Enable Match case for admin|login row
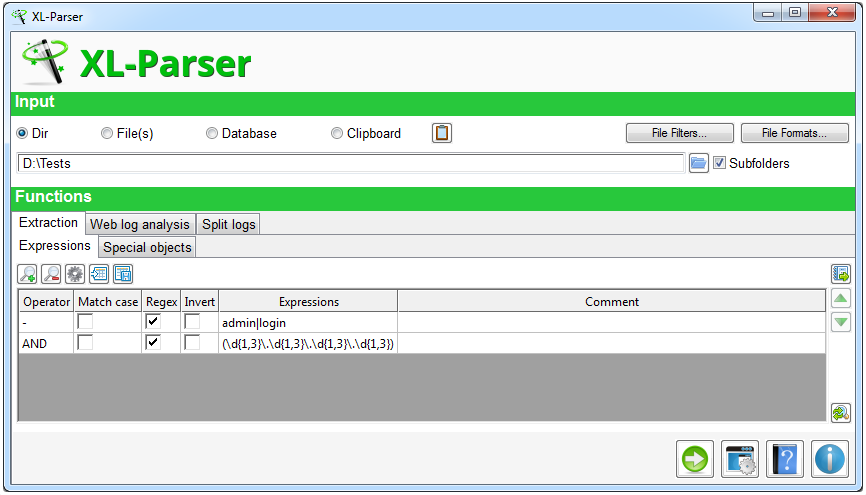This screenshot has height=495, width=866. coord(85,322)
